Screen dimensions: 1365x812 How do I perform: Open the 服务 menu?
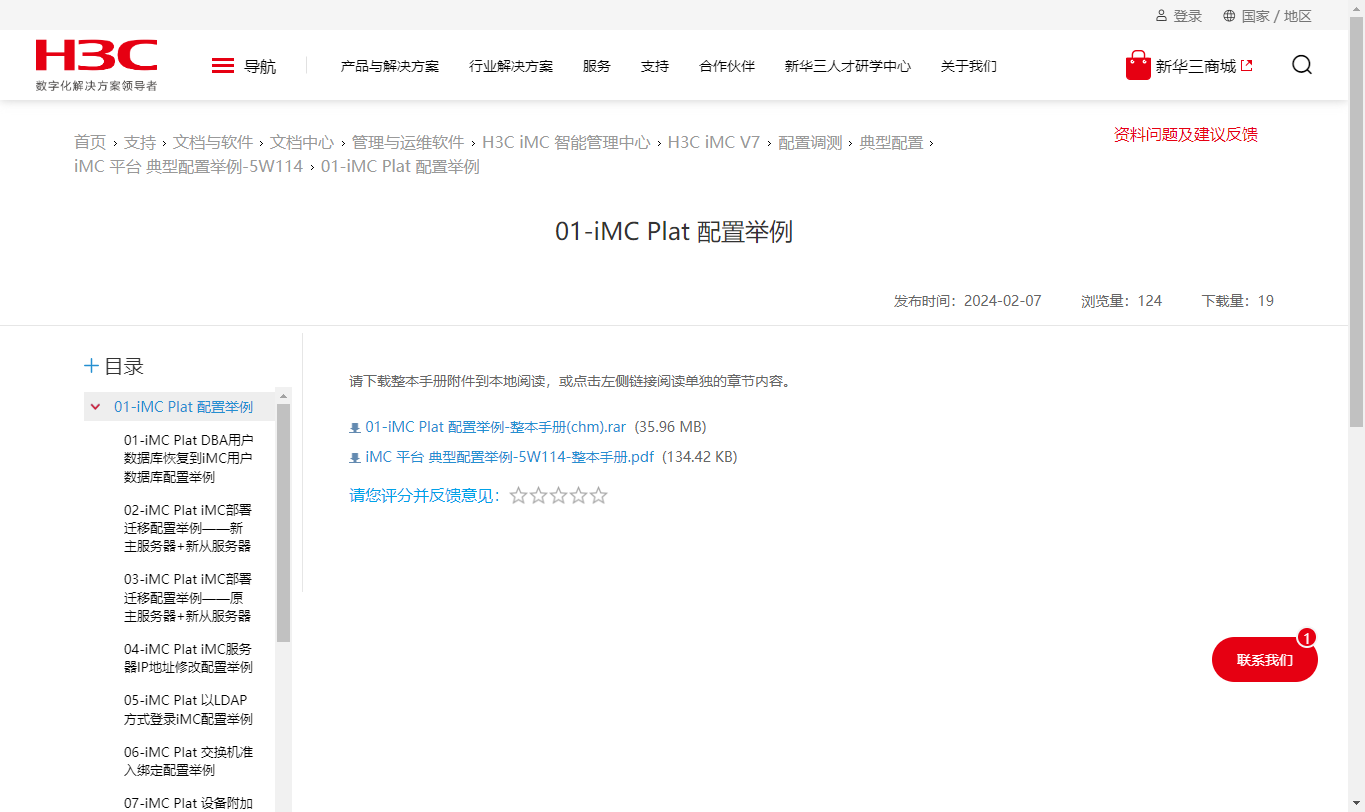click(x=597, y=66)
